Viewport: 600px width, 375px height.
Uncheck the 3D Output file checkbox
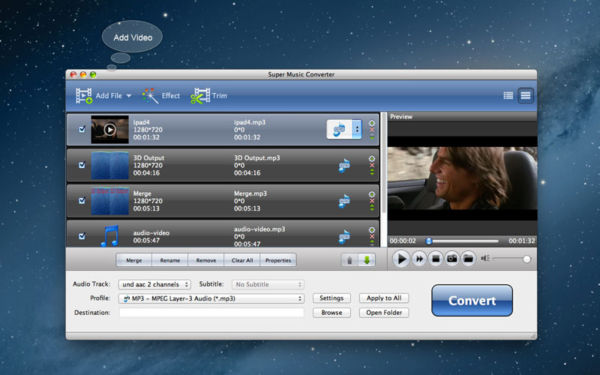pos(82,165)
